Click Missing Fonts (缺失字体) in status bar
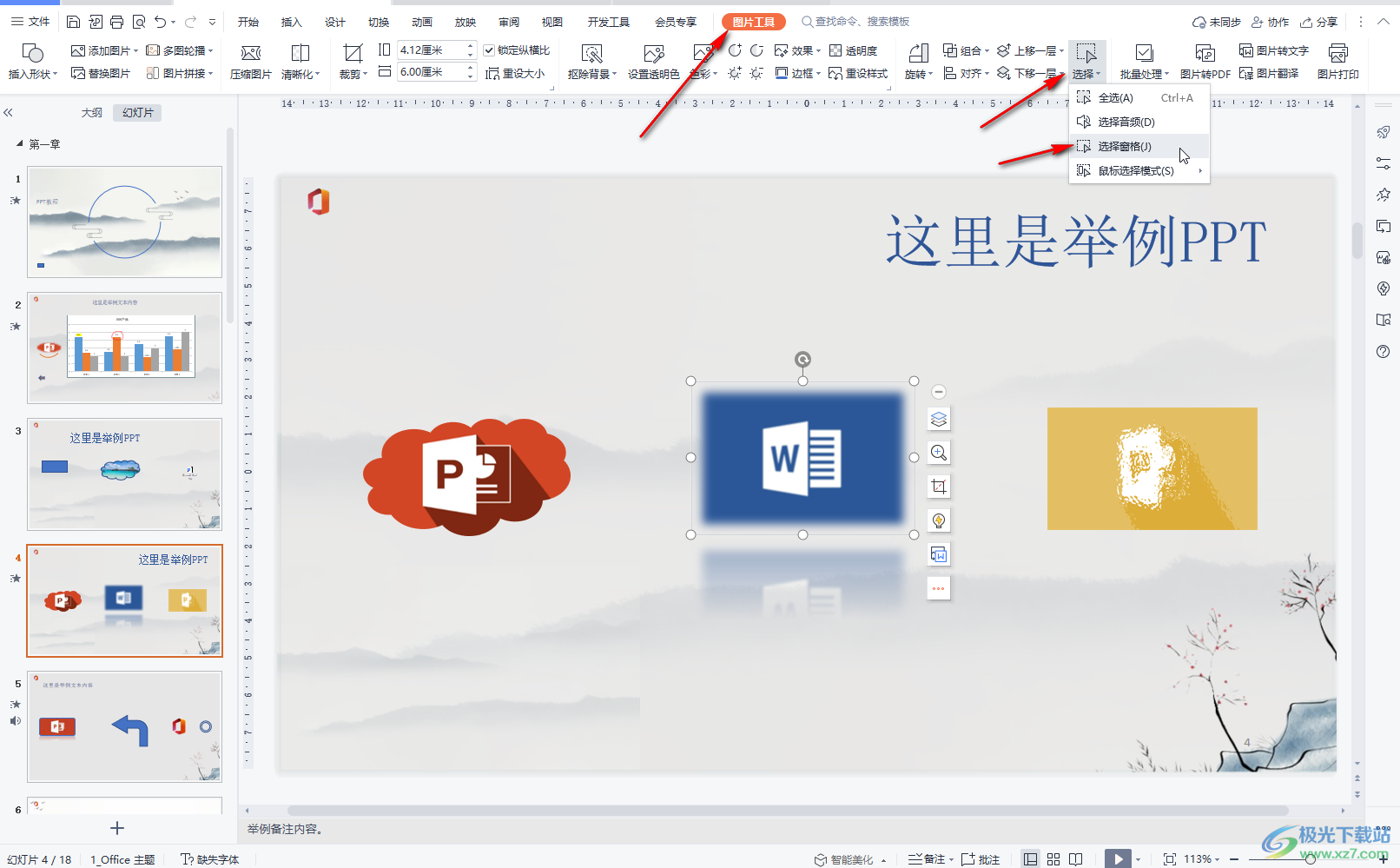Viewport: 1400px width, 868px height. 209,859
